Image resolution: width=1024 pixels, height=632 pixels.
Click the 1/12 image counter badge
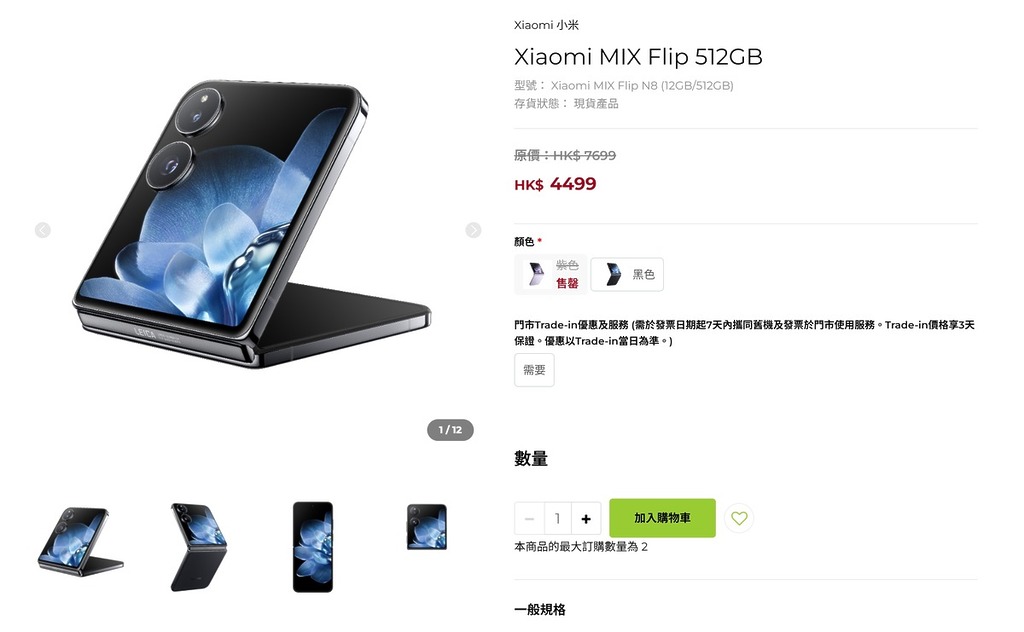[450, 430]
